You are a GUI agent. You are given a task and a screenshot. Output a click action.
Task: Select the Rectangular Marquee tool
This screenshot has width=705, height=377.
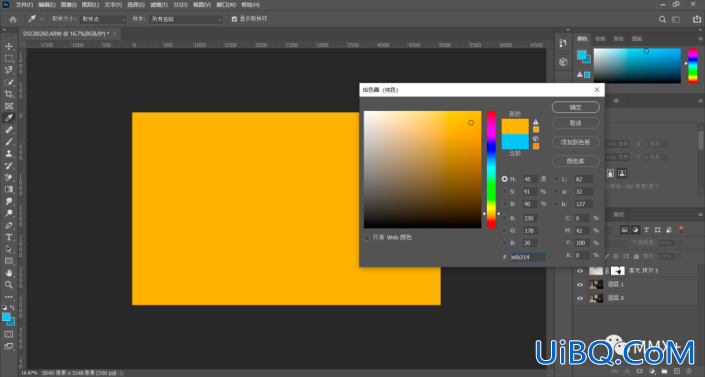pos(9,58)
